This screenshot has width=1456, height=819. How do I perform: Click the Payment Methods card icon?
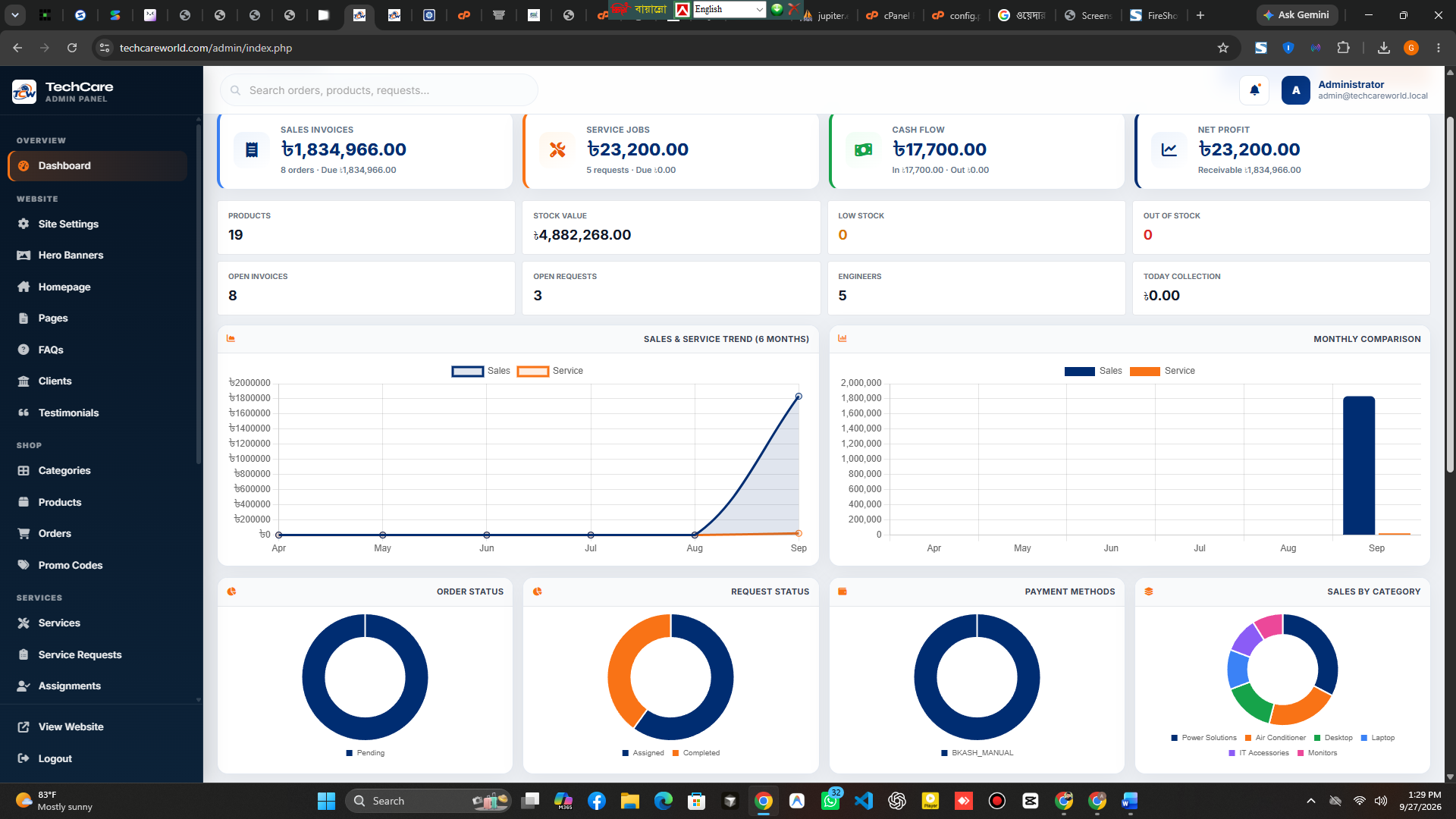click(x=843, y=591)
